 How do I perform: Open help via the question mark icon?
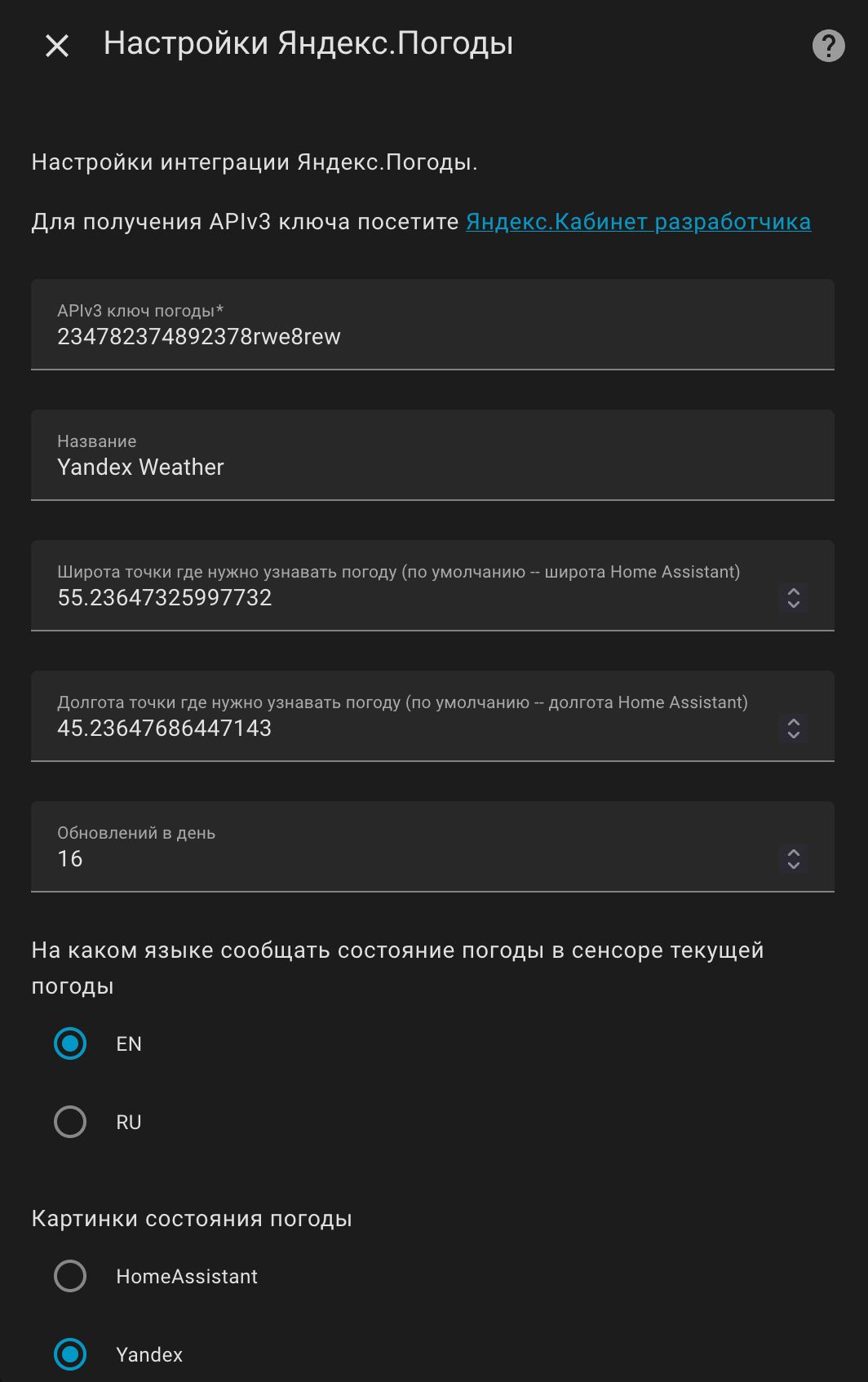coord(828,46)
